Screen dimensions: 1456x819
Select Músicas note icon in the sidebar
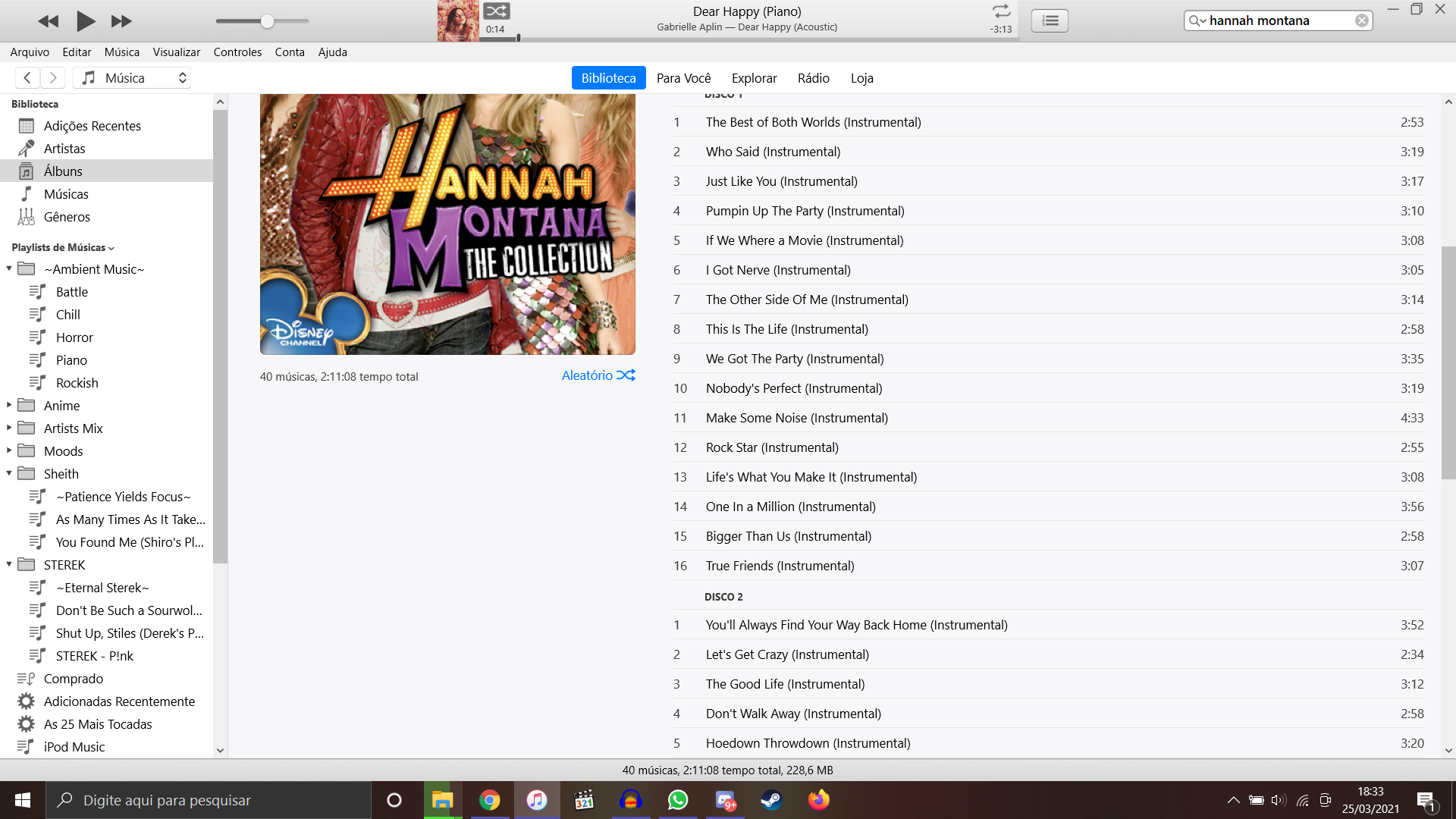[27, 194]
